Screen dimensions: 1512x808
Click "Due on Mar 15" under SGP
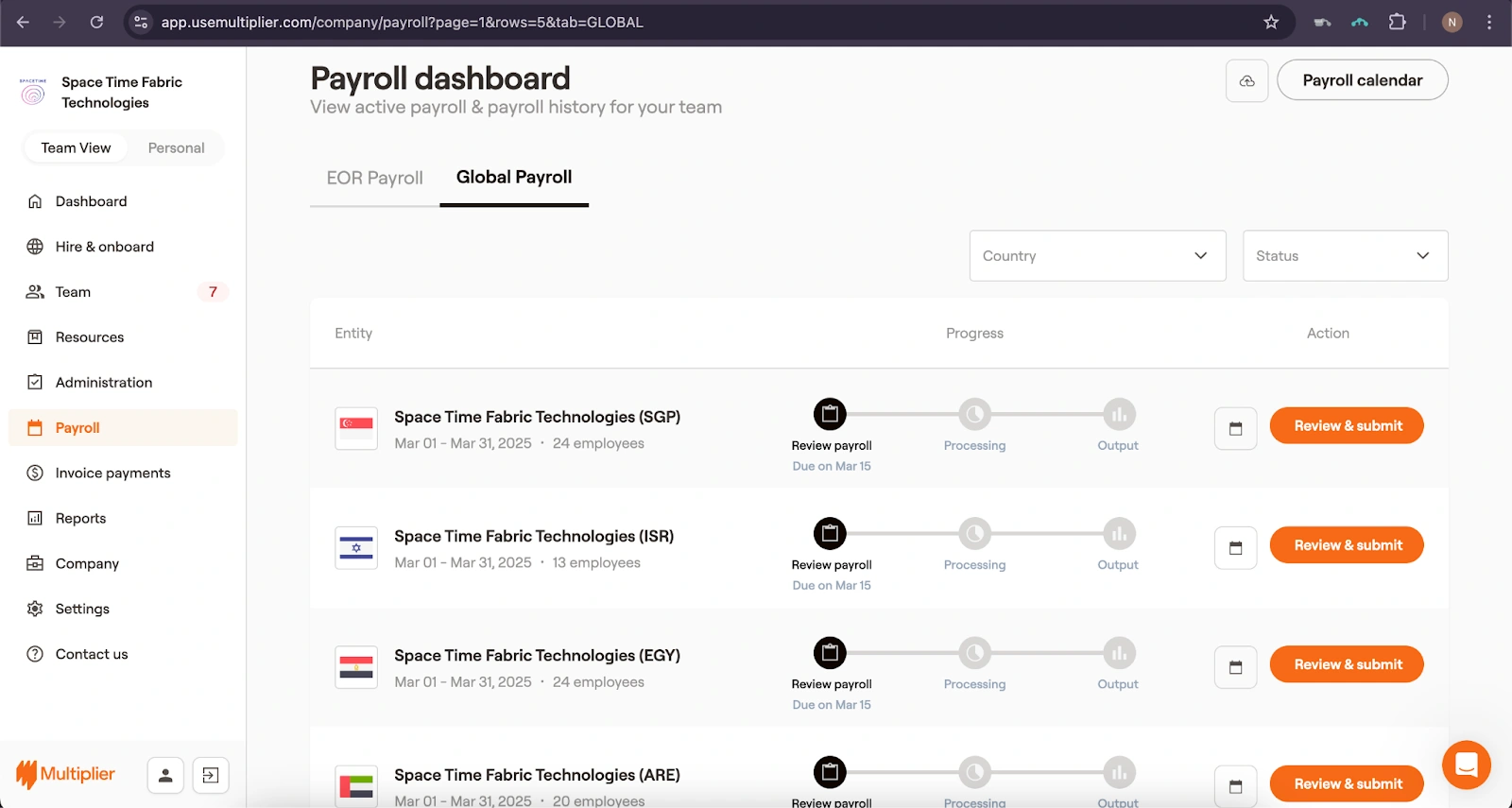pyautogui.click(x=832, y=466)
